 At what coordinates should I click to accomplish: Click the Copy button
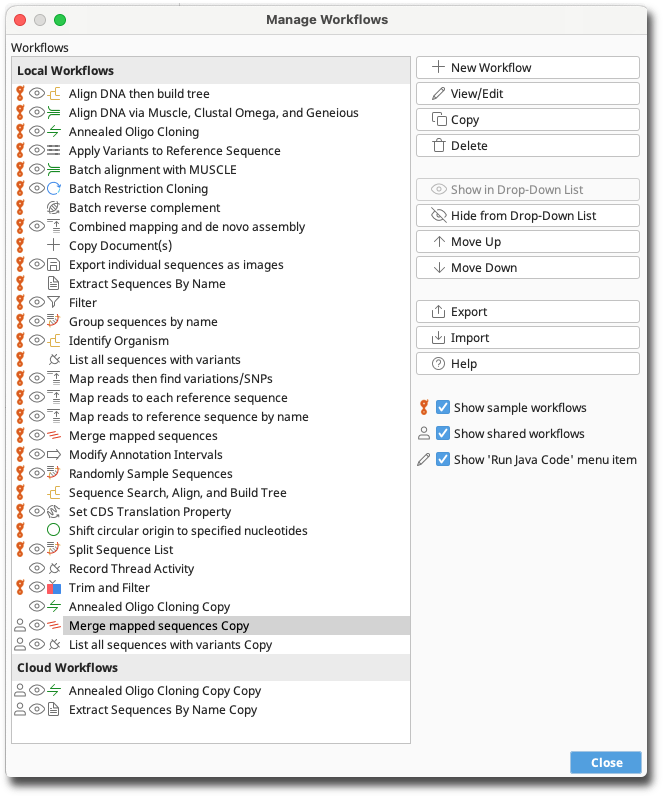[x=527, y=119]
